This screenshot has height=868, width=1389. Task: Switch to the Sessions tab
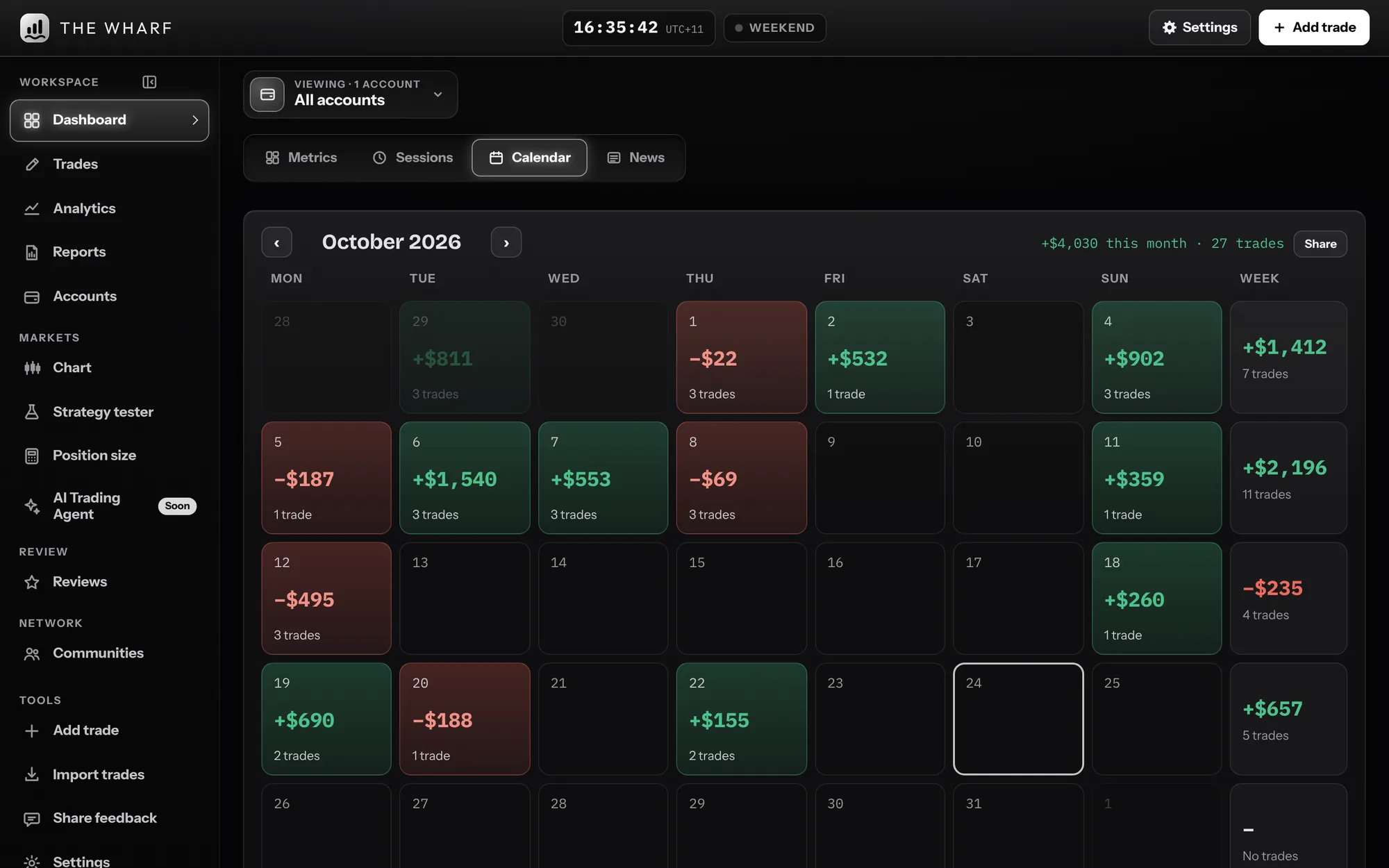413,158
